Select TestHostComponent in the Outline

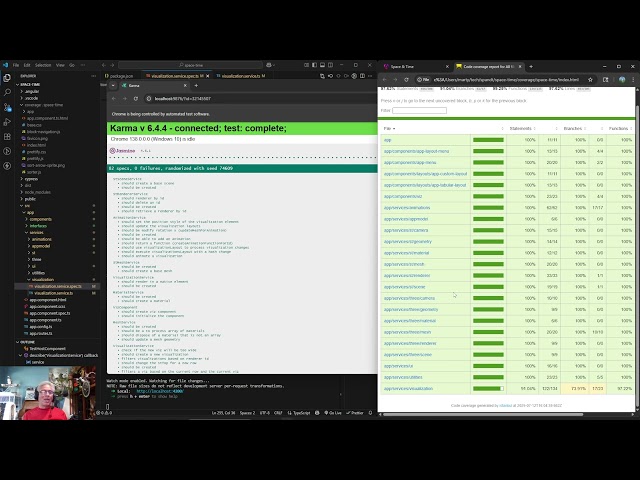point(47,349)
